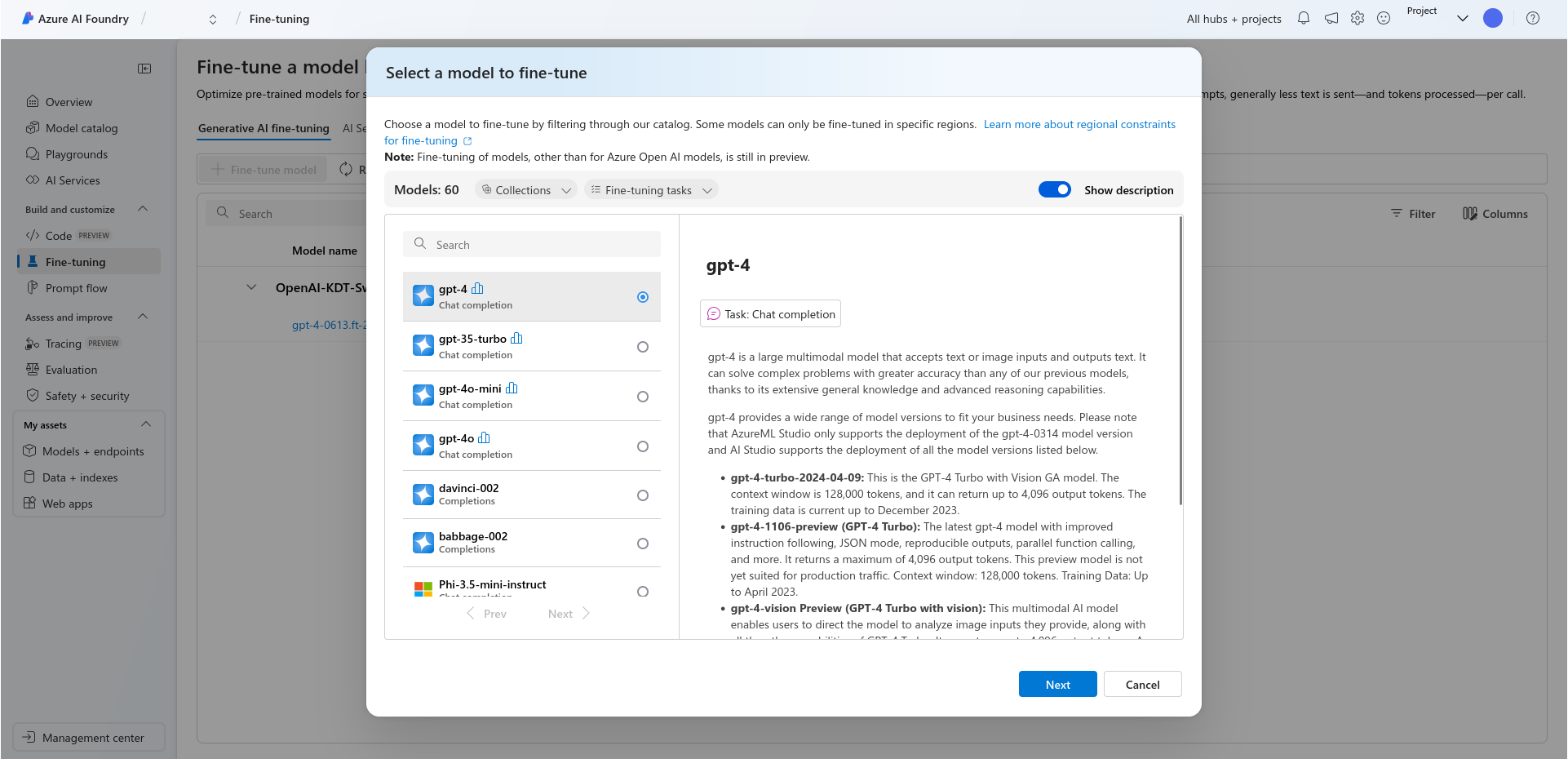Viewport: 1568px width, 759px height.
Task: Click the description panel scrollbar
Action: coord(1180,361)
